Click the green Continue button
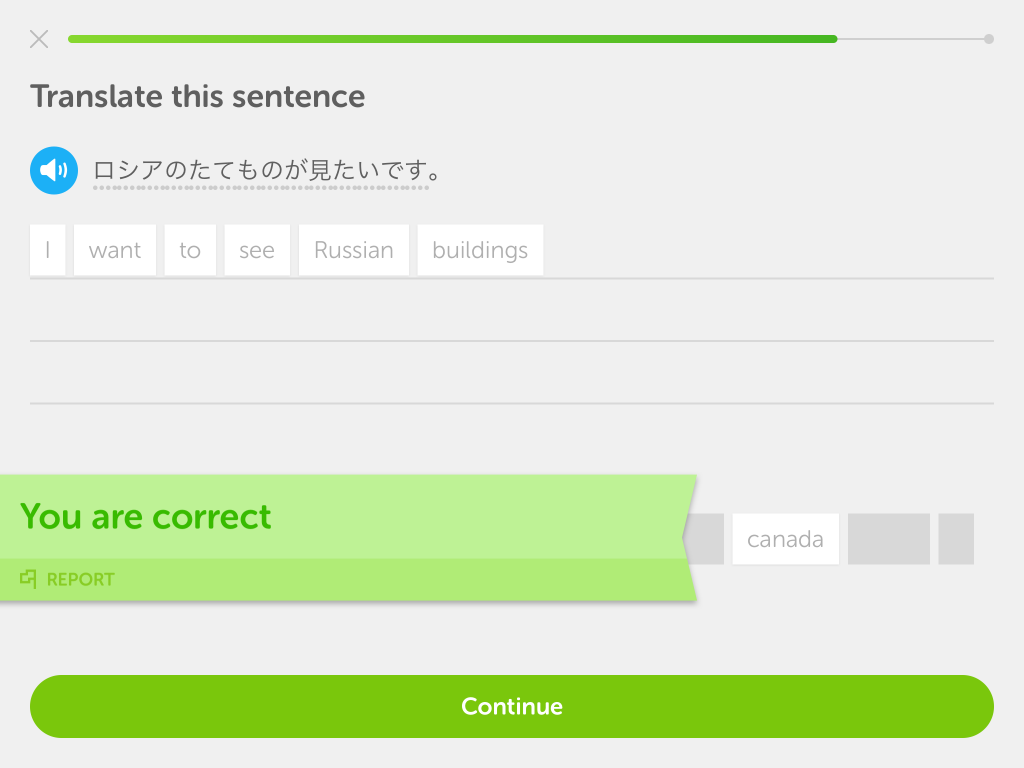Screen dimensions: 1024x768 512,707
